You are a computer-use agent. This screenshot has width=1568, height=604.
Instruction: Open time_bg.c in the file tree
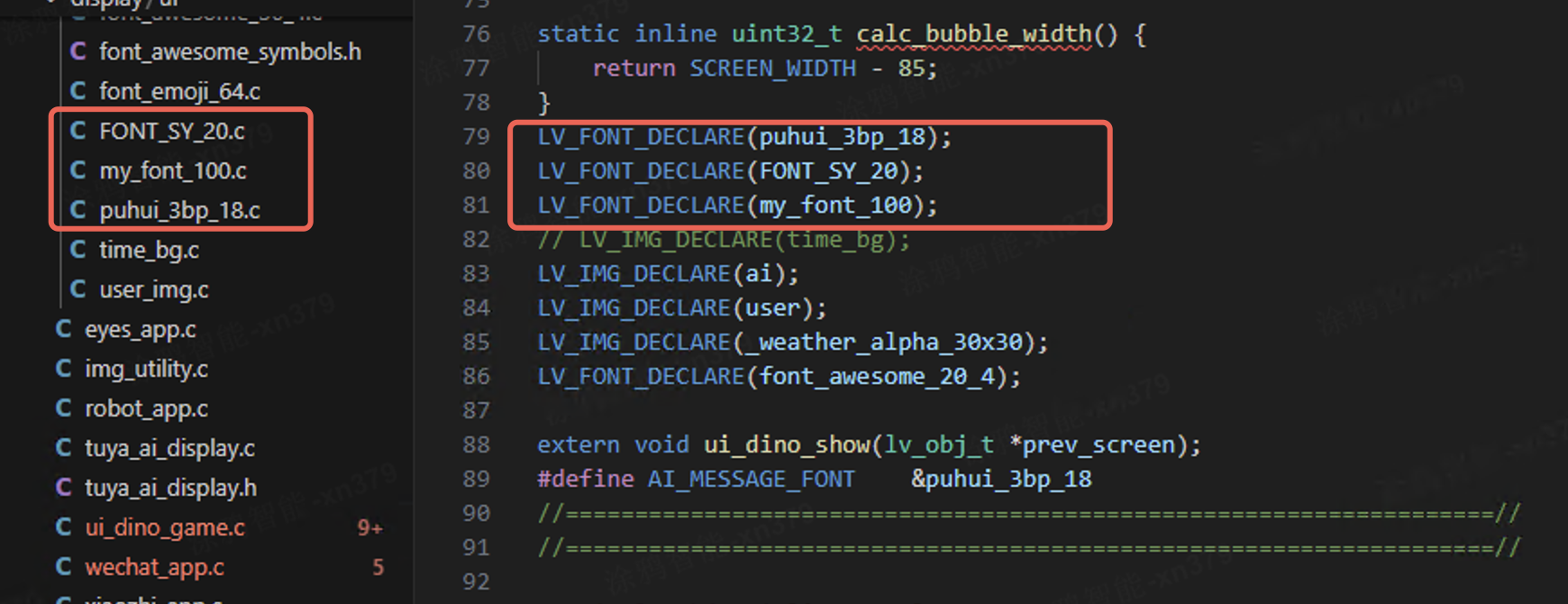[x=149, y=251]
